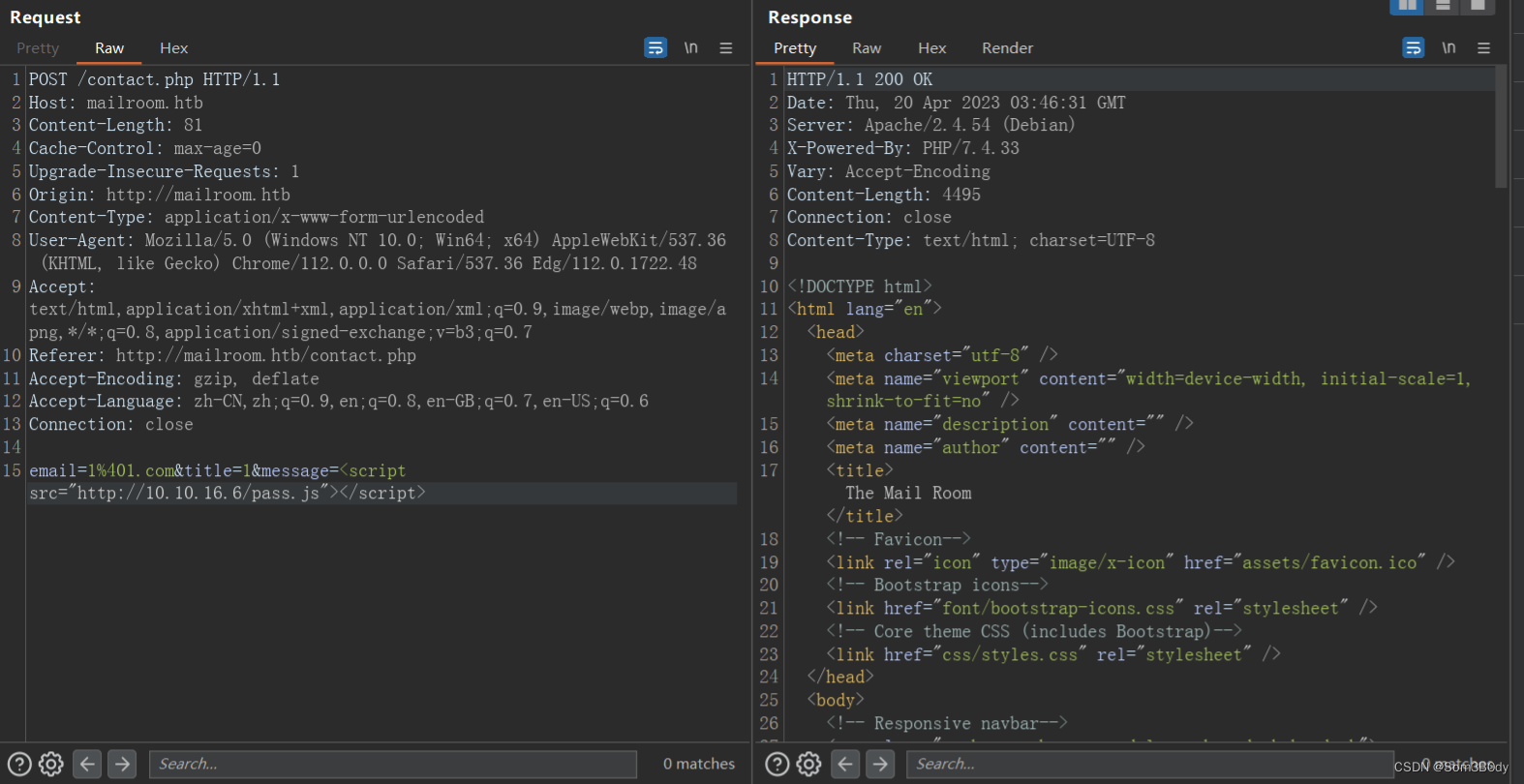The image size is (1524, 784).
Task: Click the favicon.ico link tag line
Action: click(1141, 562)
